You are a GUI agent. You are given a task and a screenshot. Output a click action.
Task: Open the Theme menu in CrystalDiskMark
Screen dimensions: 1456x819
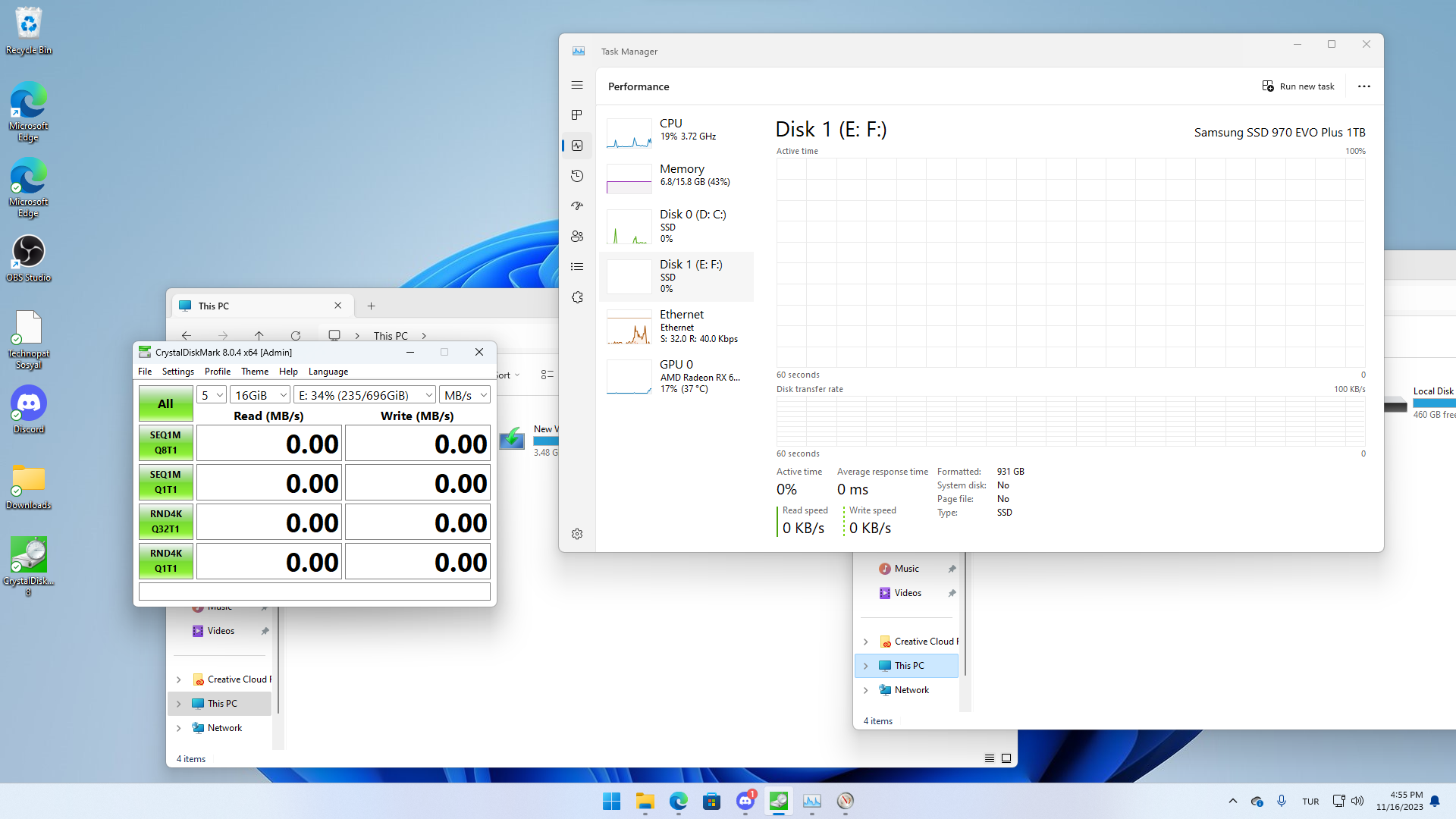(254, 372)
